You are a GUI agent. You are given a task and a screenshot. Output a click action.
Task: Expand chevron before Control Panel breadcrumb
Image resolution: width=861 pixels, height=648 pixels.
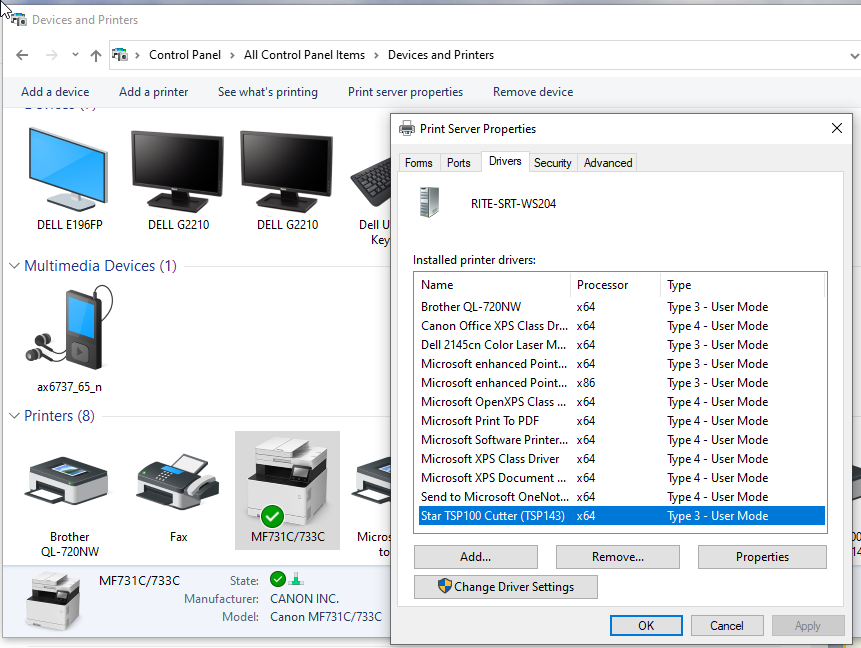[x=137, y=55]
